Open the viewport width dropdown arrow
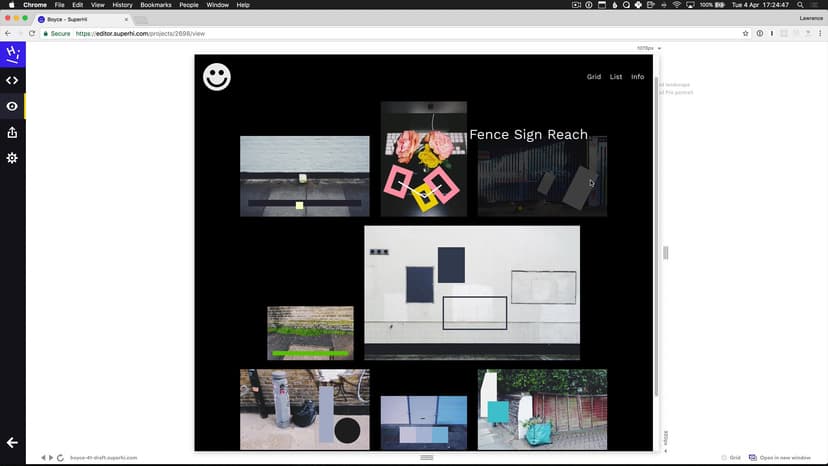Screen dimensions: 828x466 point(659,48)
